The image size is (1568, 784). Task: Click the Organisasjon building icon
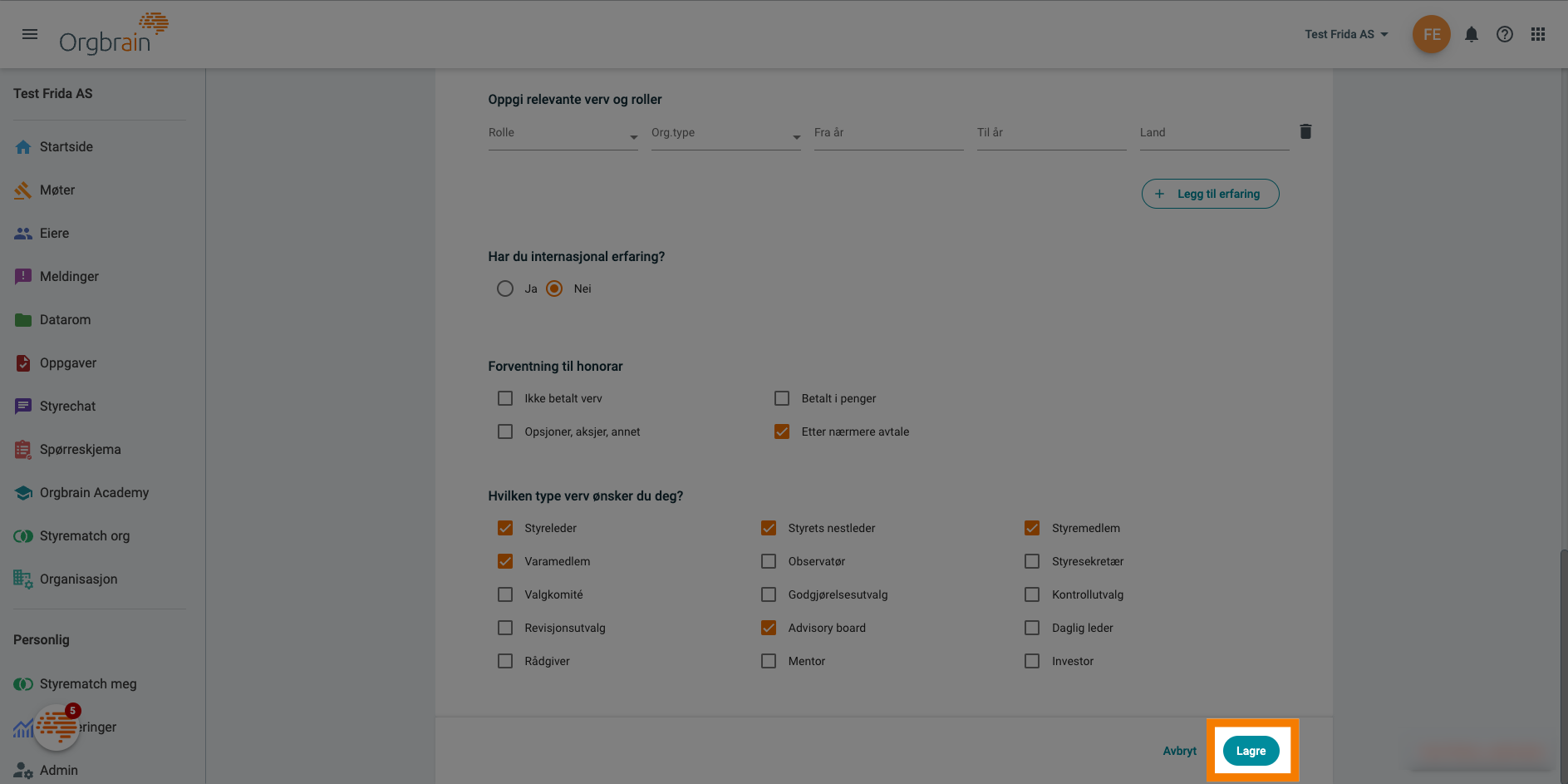23,579
